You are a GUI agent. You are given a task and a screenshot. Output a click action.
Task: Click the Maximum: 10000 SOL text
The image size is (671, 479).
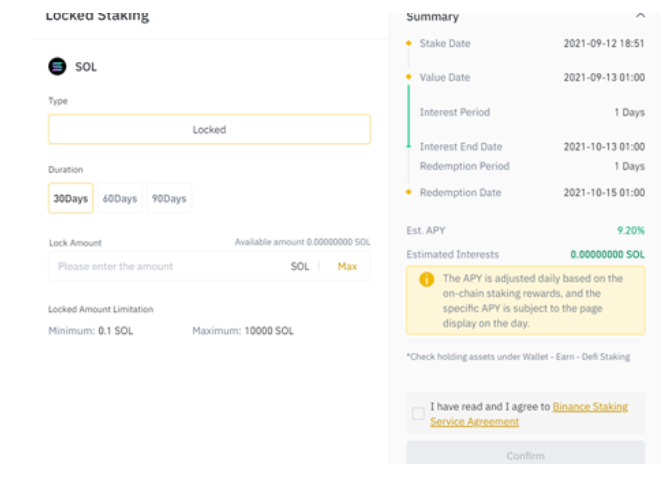[243, 330]
